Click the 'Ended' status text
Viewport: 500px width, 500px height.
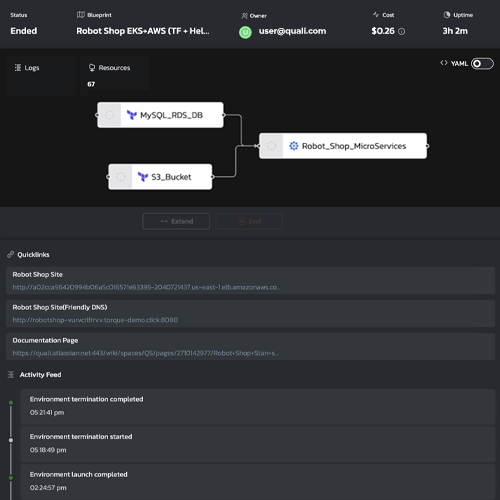point(24,31)
